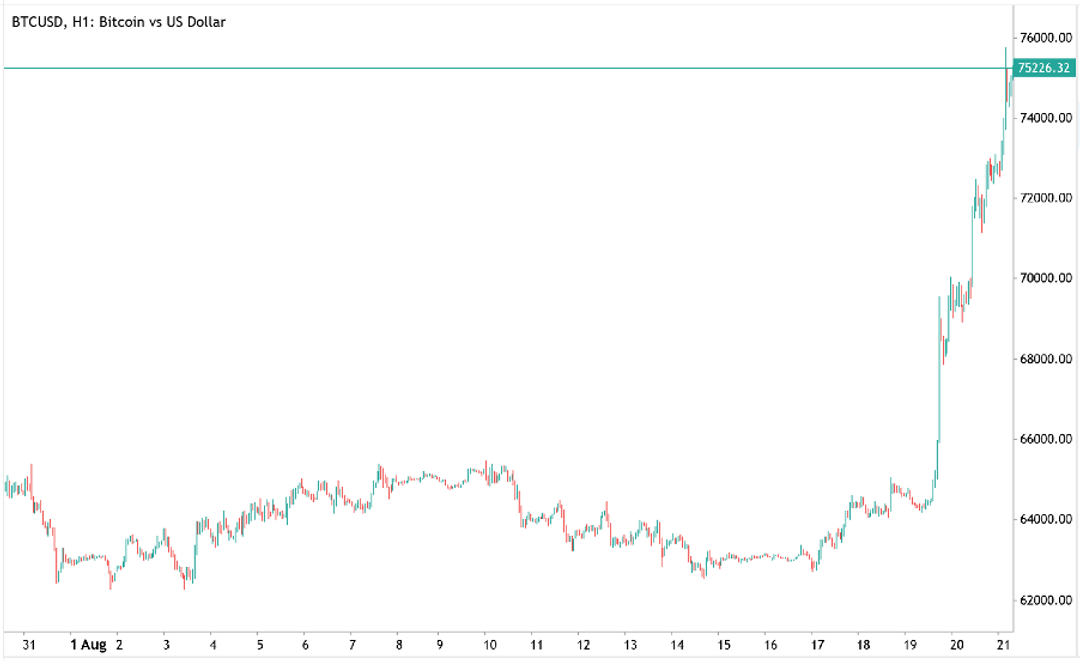Select the 76000.00 price axis label
Viewport: 1080px width, 661px height.
tap(1046, 38)
